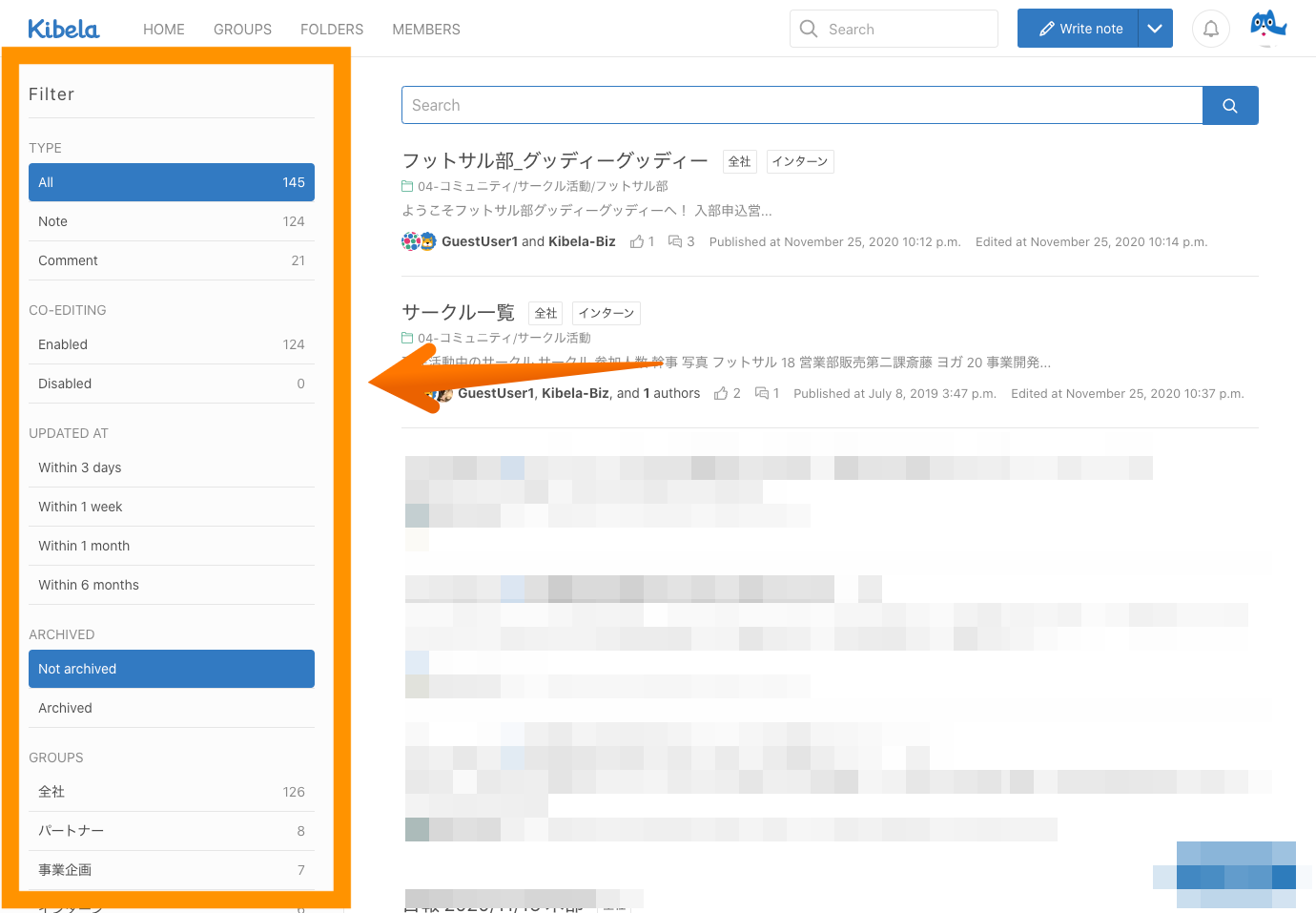Image resolution: width=1316 pixels, height=913 pixels.
Task: Open the user profile avatar menu
Action: [x=1267, y=28]
